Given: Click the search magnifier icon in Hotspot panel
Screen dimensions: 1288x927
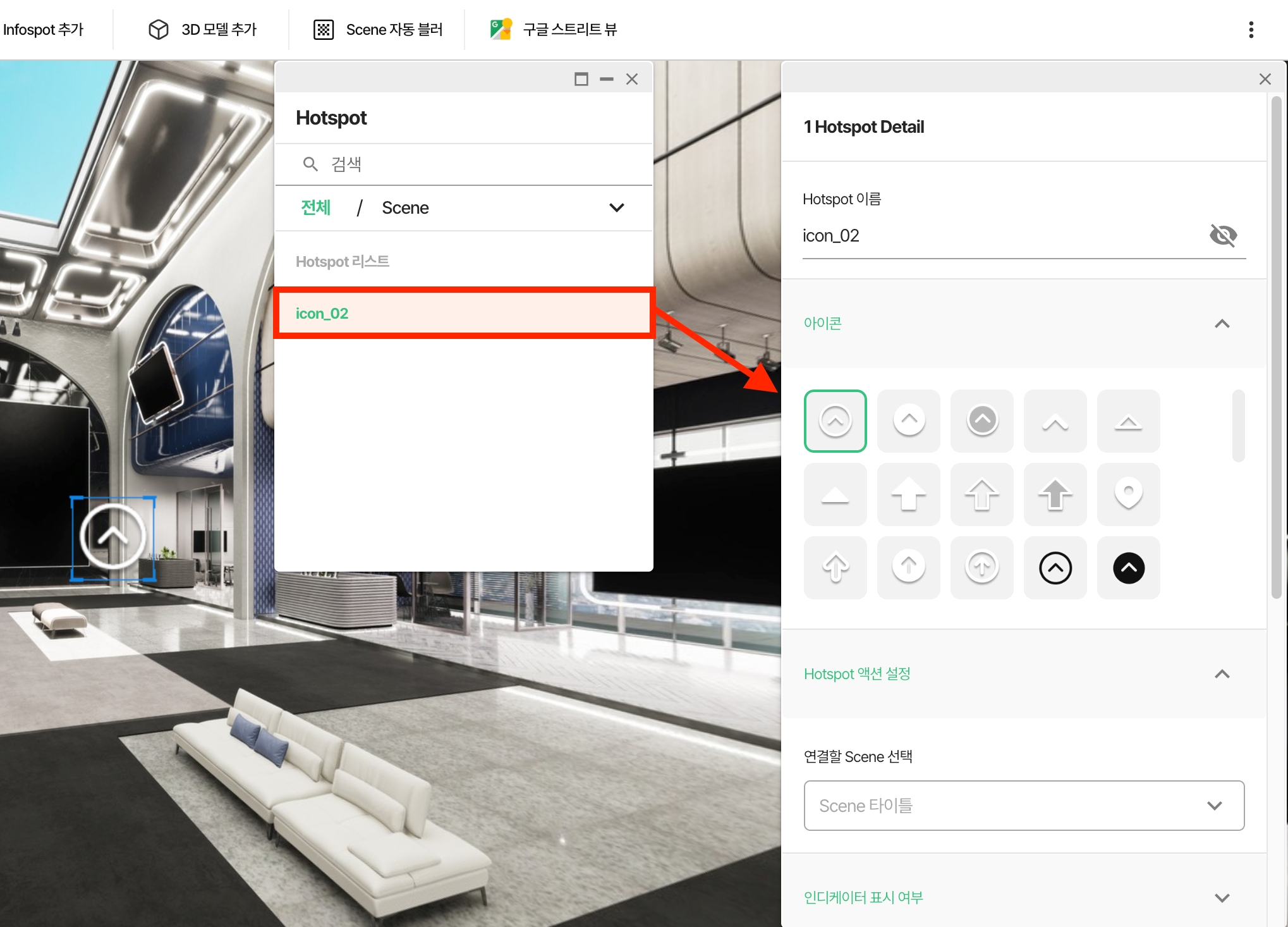Looking at the screenshot, I should (310, 164).
